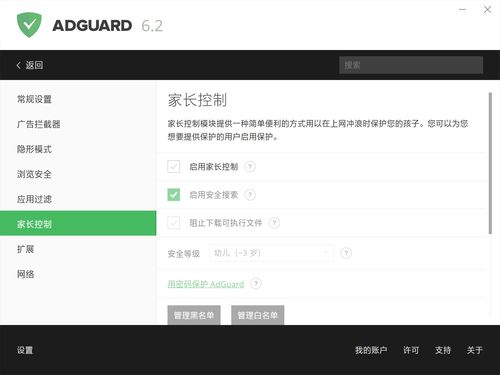Screen dimensions: 500x375
Task: Minimize the AdGuard window
Action: tap(463, 10)
